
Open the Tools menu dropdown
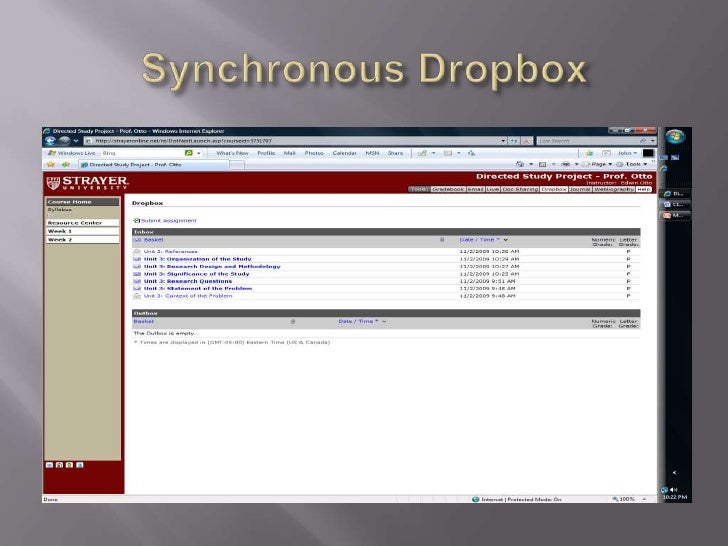pos(631,164)
